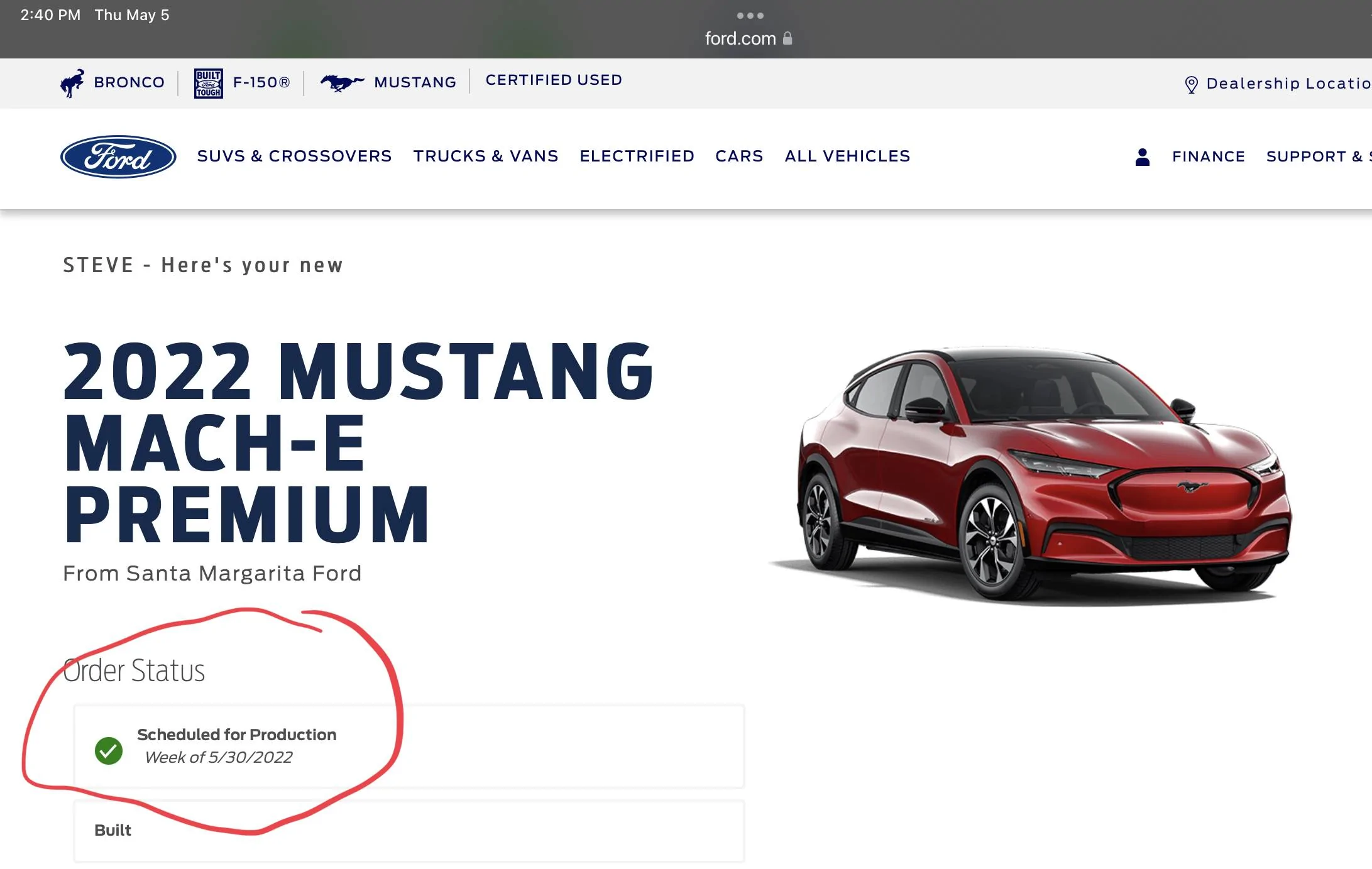Select the Built status card
1372x869 pixels.
tap(409, 831)
